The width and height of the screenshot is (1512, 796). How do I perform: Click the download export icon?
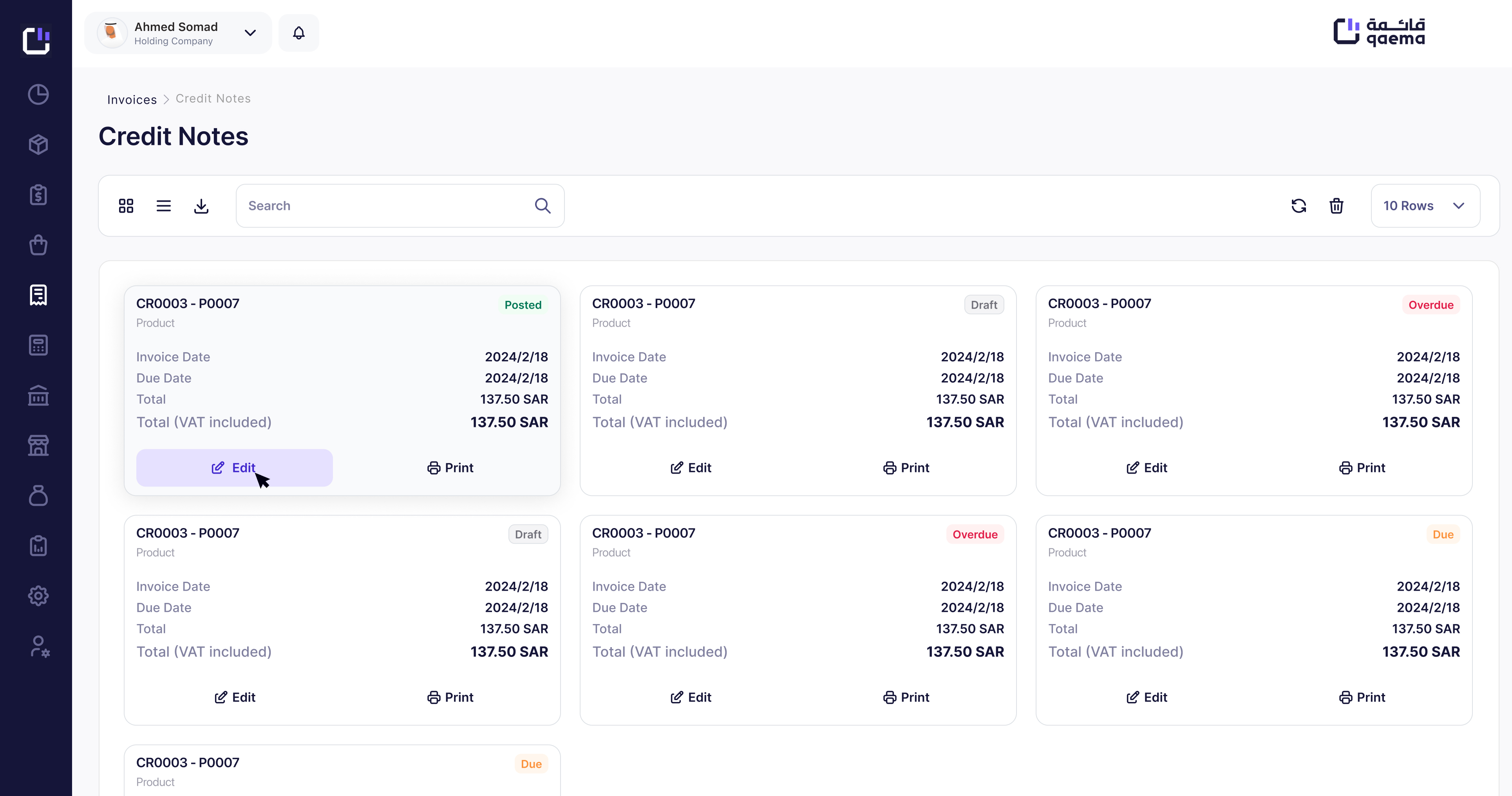[x=201, y=206]
